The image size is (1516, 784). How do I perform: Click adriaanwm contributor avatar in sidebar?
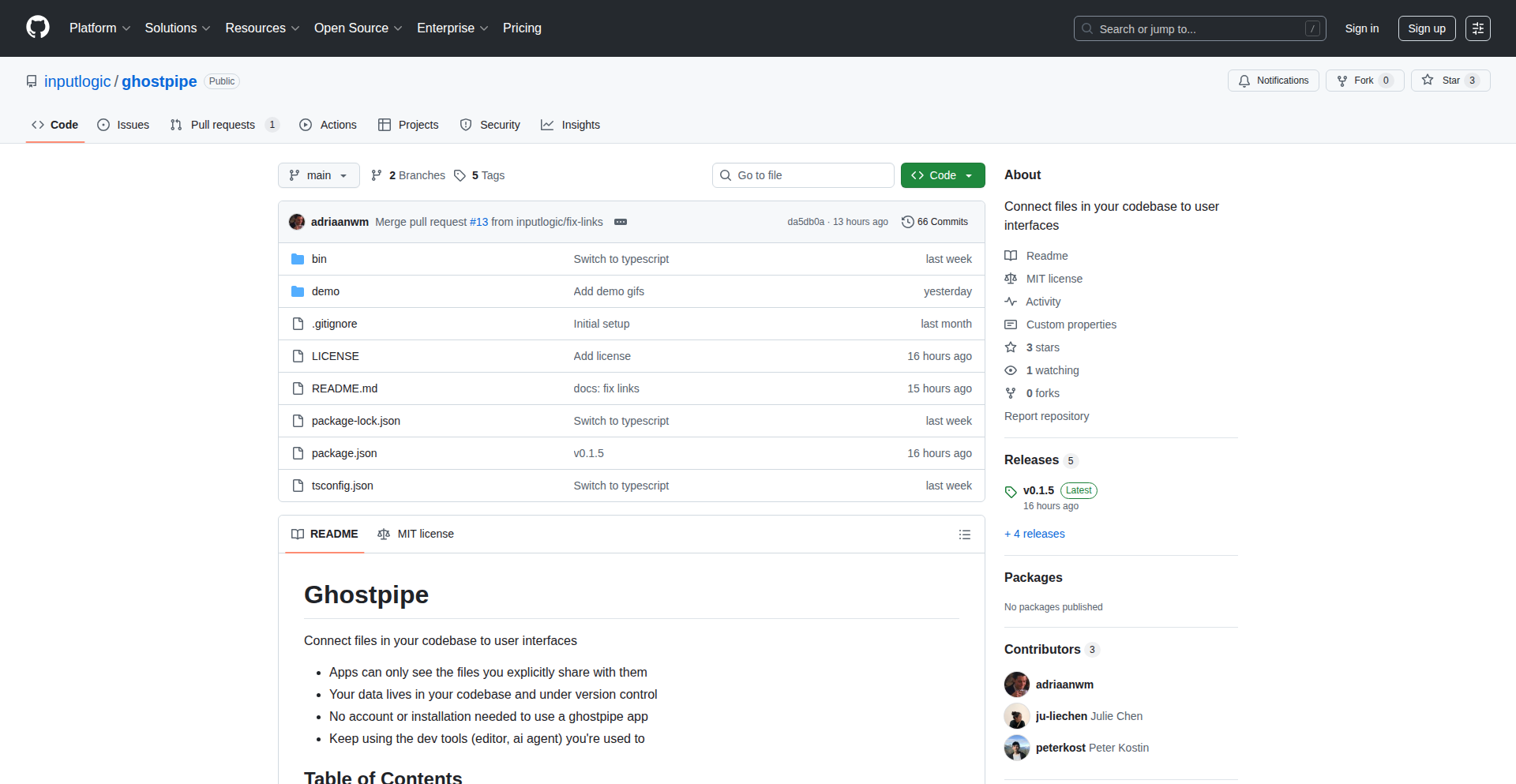click(x=1017, y=685)
